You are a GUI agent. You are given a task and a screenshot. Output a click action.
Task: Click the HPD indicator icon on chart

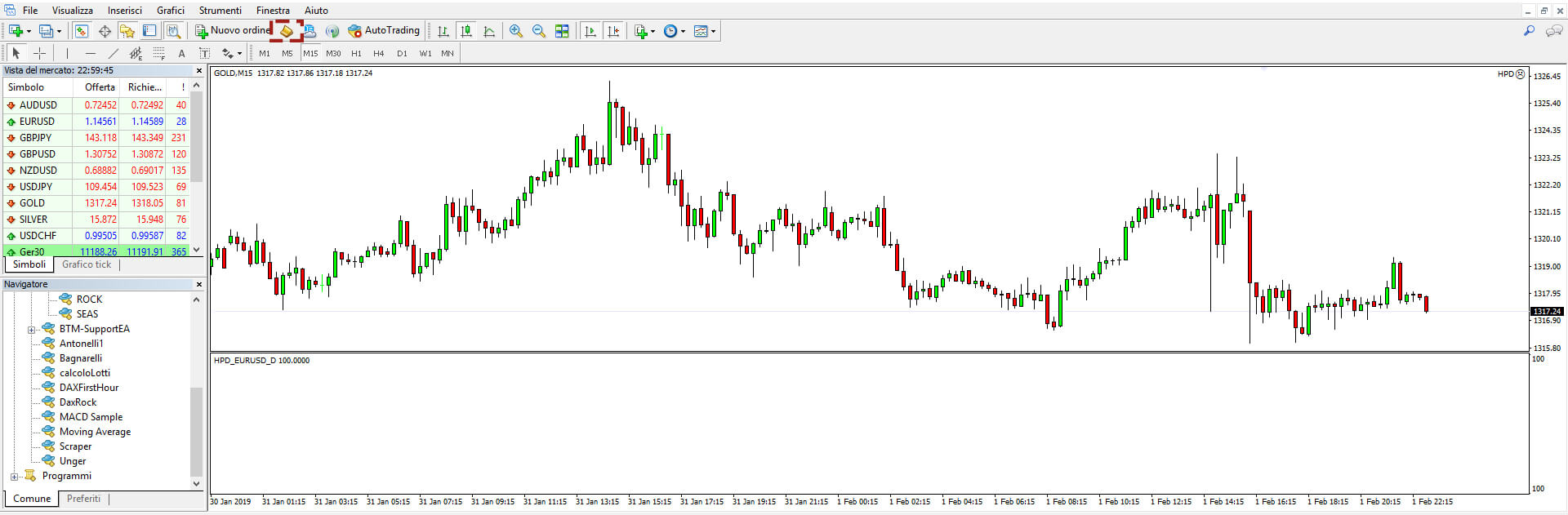pos(1520,74)
